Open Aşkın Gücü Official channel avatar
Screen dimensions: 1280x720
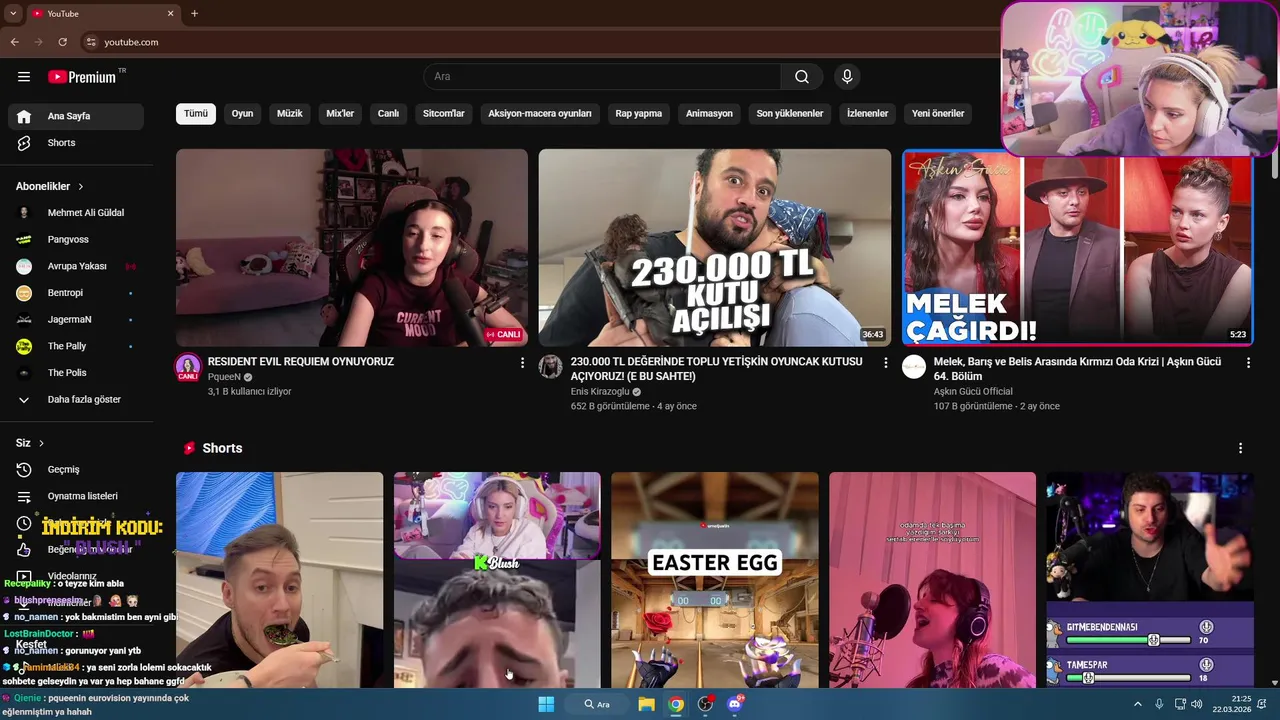tap(914, 367)
